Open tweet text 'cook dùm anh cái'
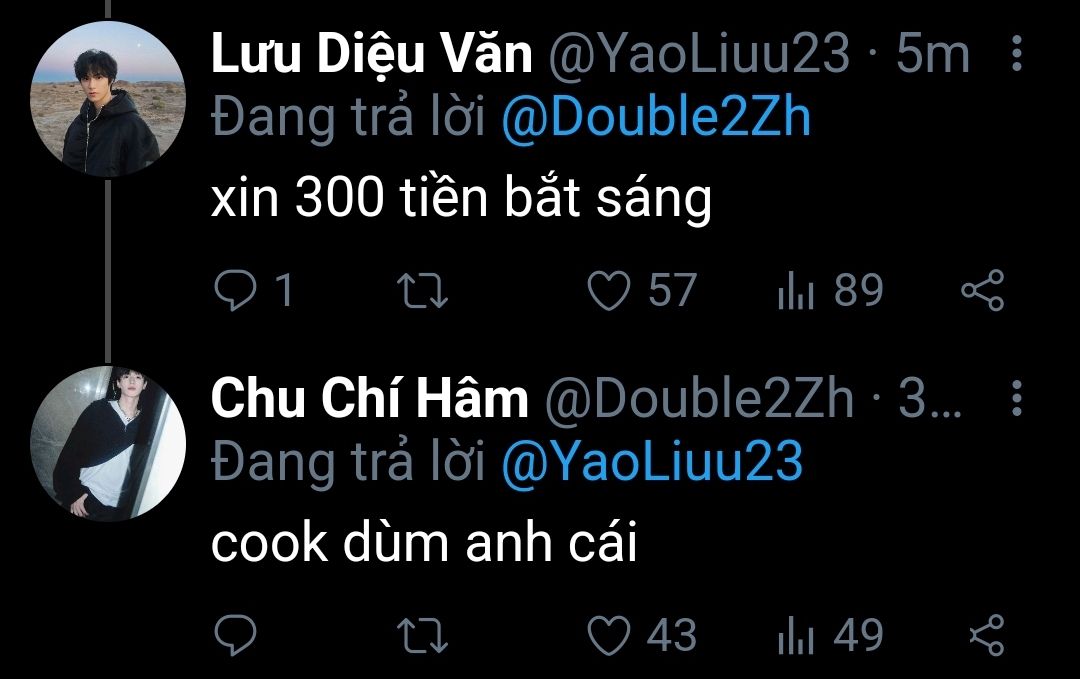The width and height of the screenshot is (1080, 679). pyautogui.click(x=424, y=542)
